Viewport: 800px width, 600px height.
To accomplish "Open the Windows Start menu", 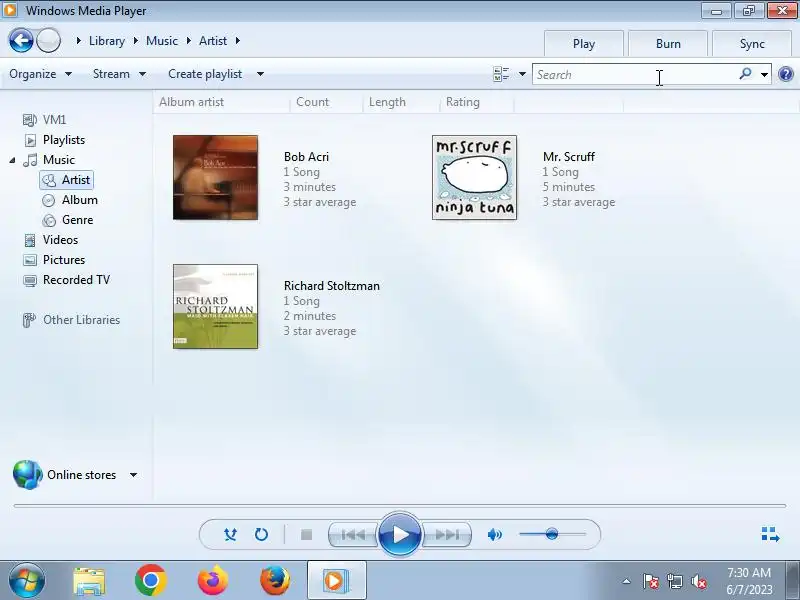I will [27, 580].
